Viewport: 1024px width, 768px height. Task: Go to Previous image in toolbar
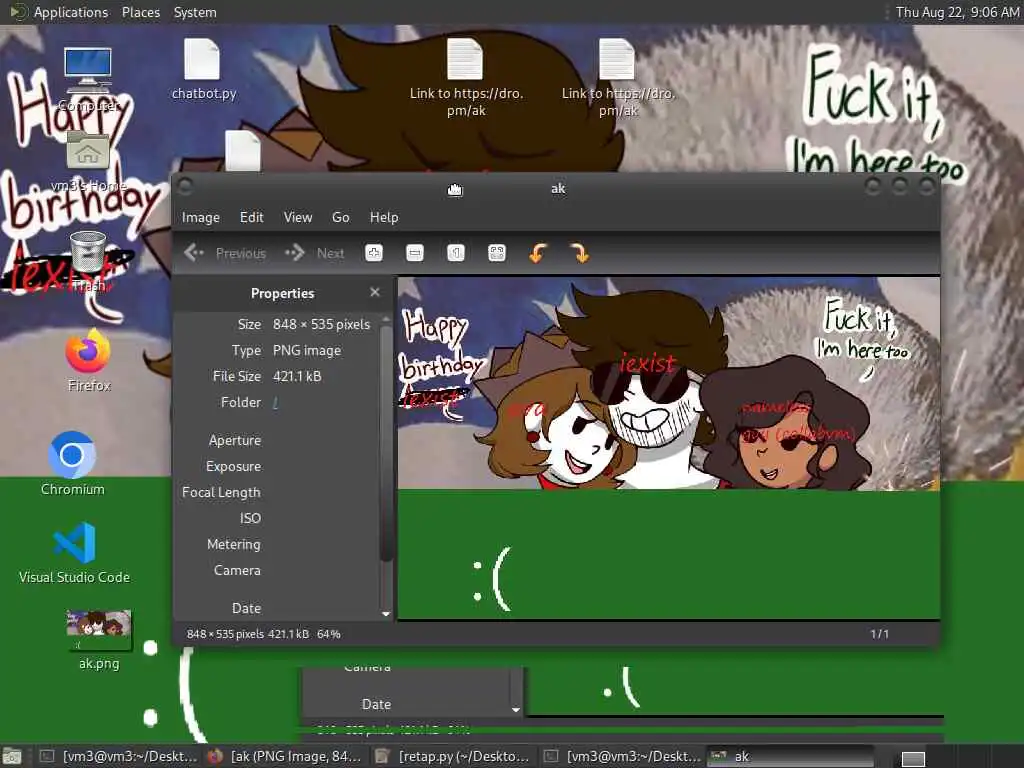pos(225,253)
